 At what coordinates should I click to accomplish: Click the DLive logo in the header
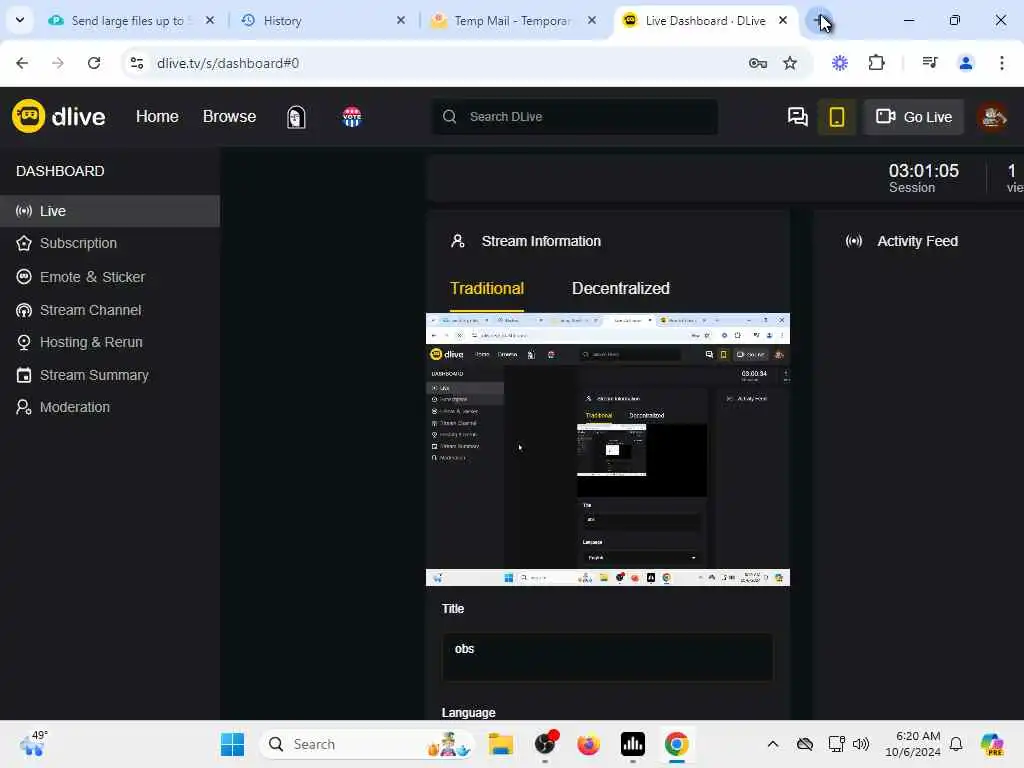59,116
